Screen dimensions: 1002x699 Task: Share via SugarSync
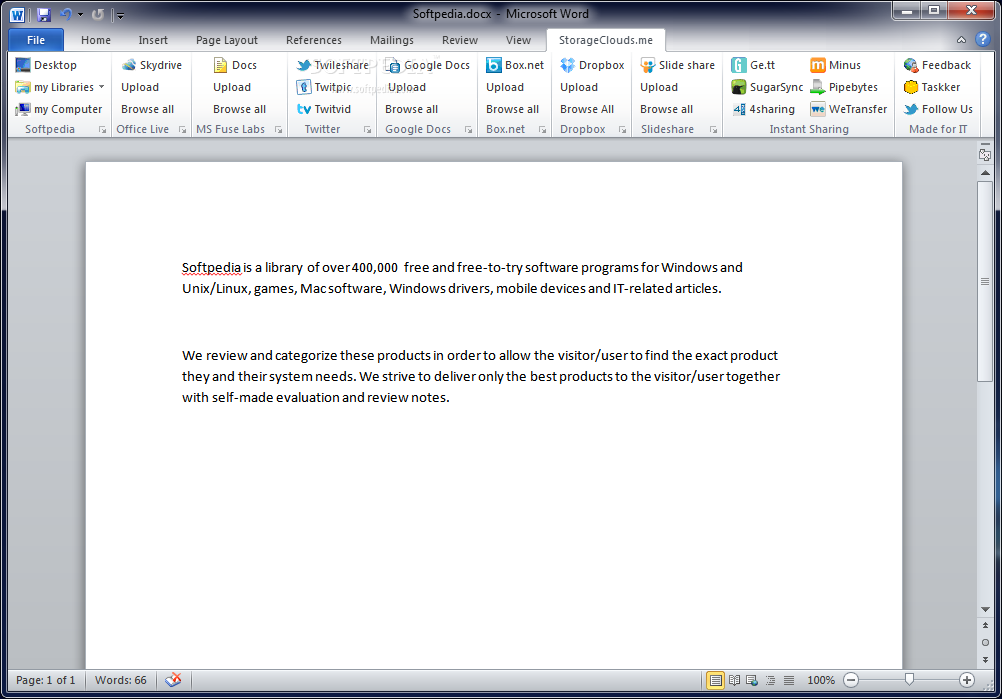coord(767,87)
